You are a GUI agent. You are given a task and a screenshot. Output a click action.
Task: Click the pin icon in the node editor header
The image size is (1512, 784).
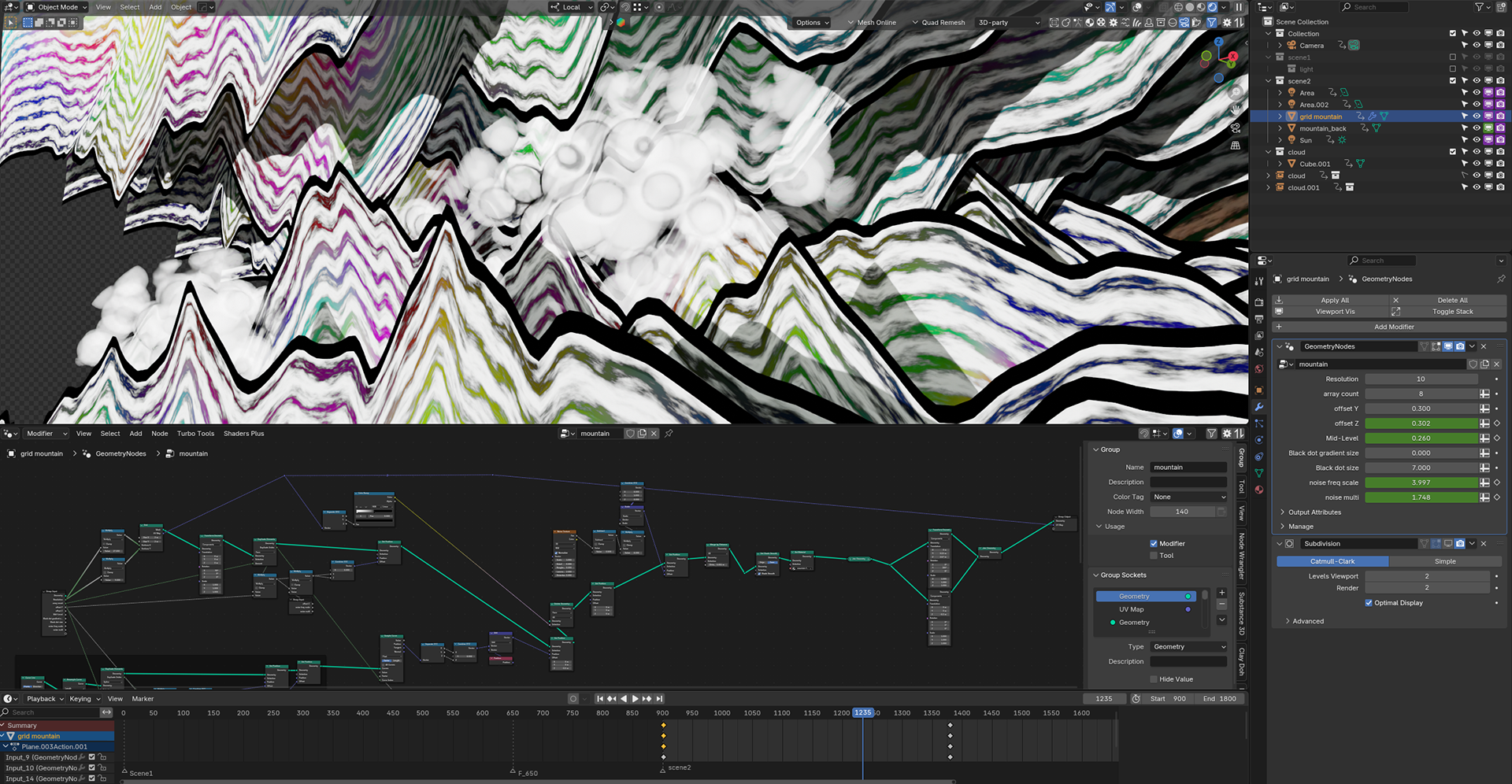(669, 434)
